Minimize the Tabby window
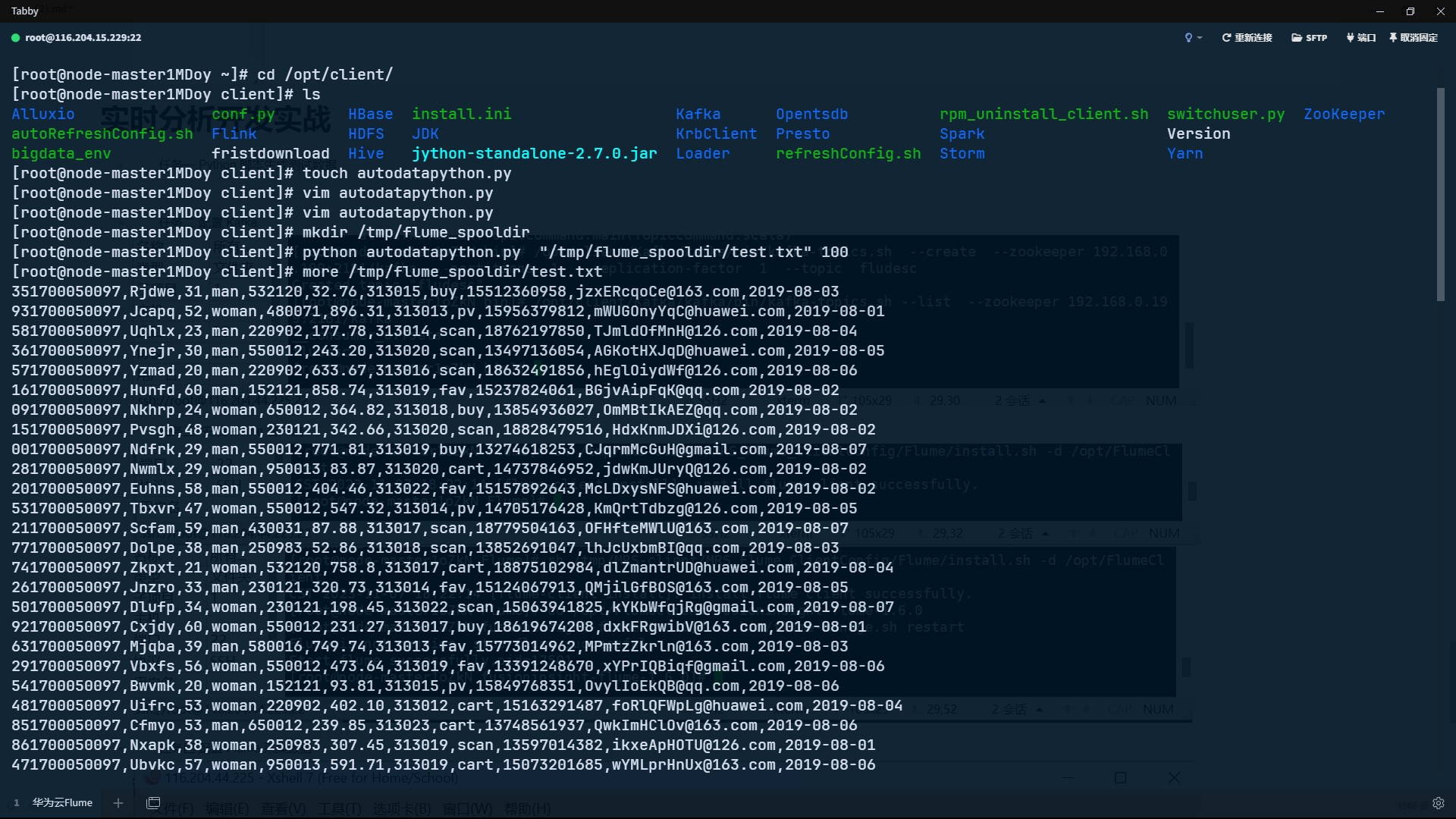 (1379, 11)
